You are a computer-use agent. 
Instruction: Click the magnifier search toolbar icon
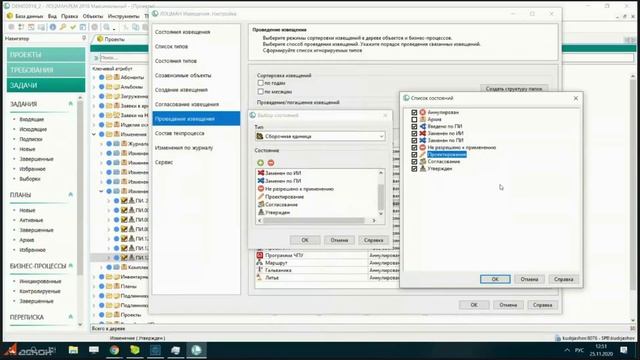[x=106, y=27]
